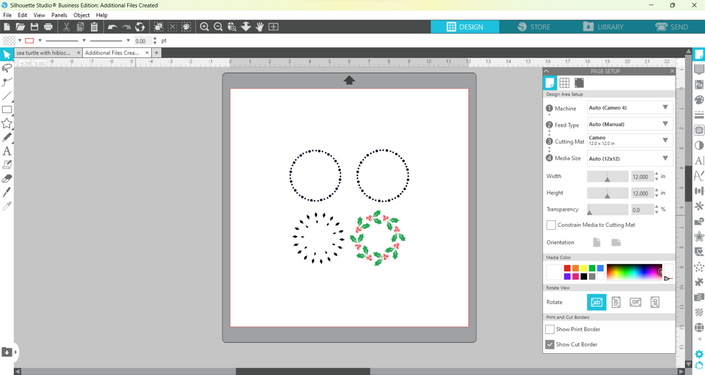
Task: Select the Knife tool
Action: (7, 192)
